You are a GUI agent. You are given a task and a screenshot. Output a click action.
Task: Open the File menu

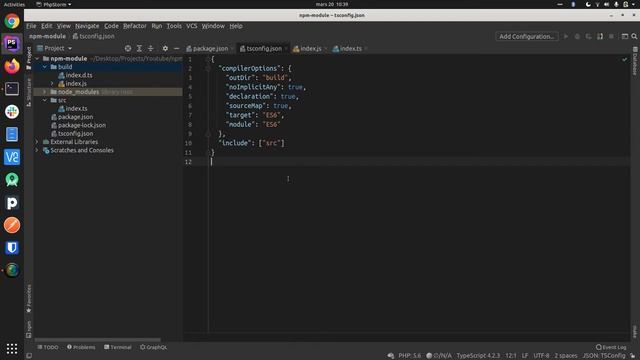click(x=31, y=26)
